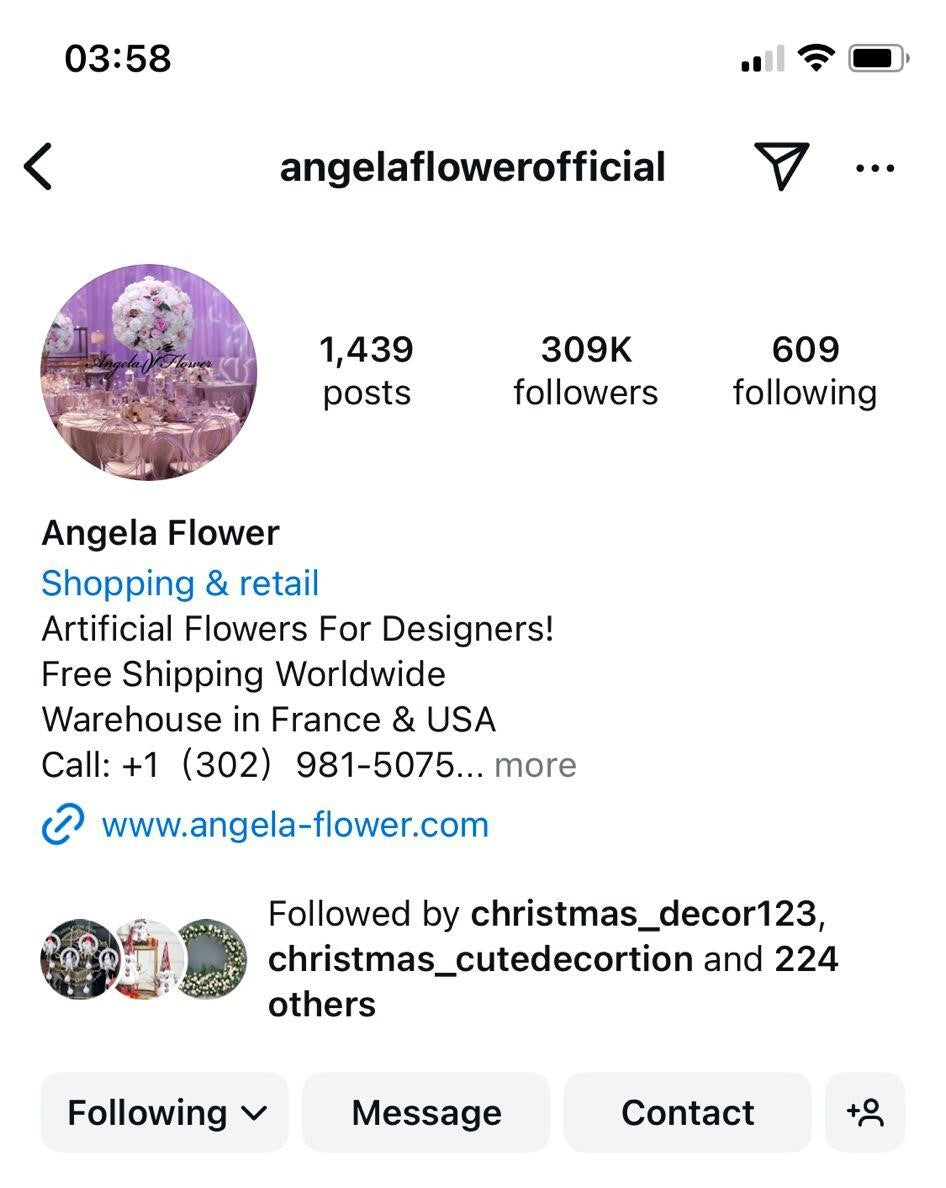
Task: Click the Message button
Action: click(426, 1112)
